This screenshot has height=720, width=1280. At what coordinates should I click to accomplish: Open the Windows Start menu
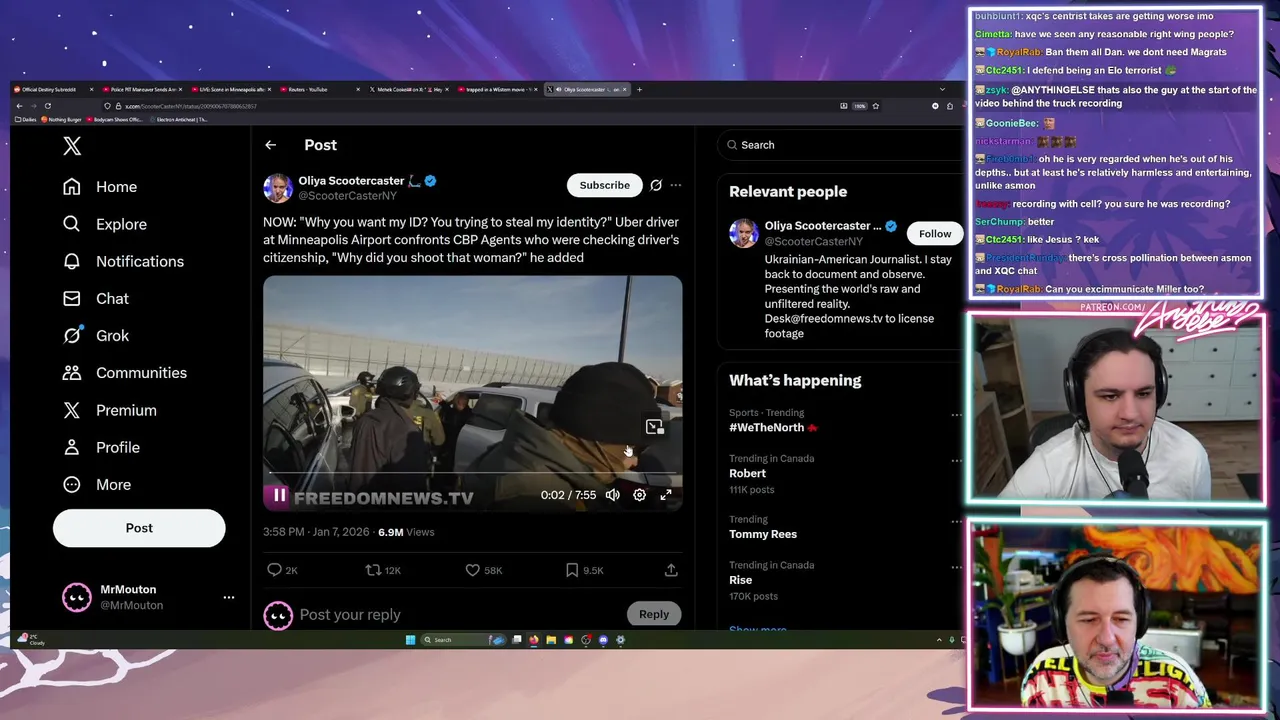click(410, 640)
